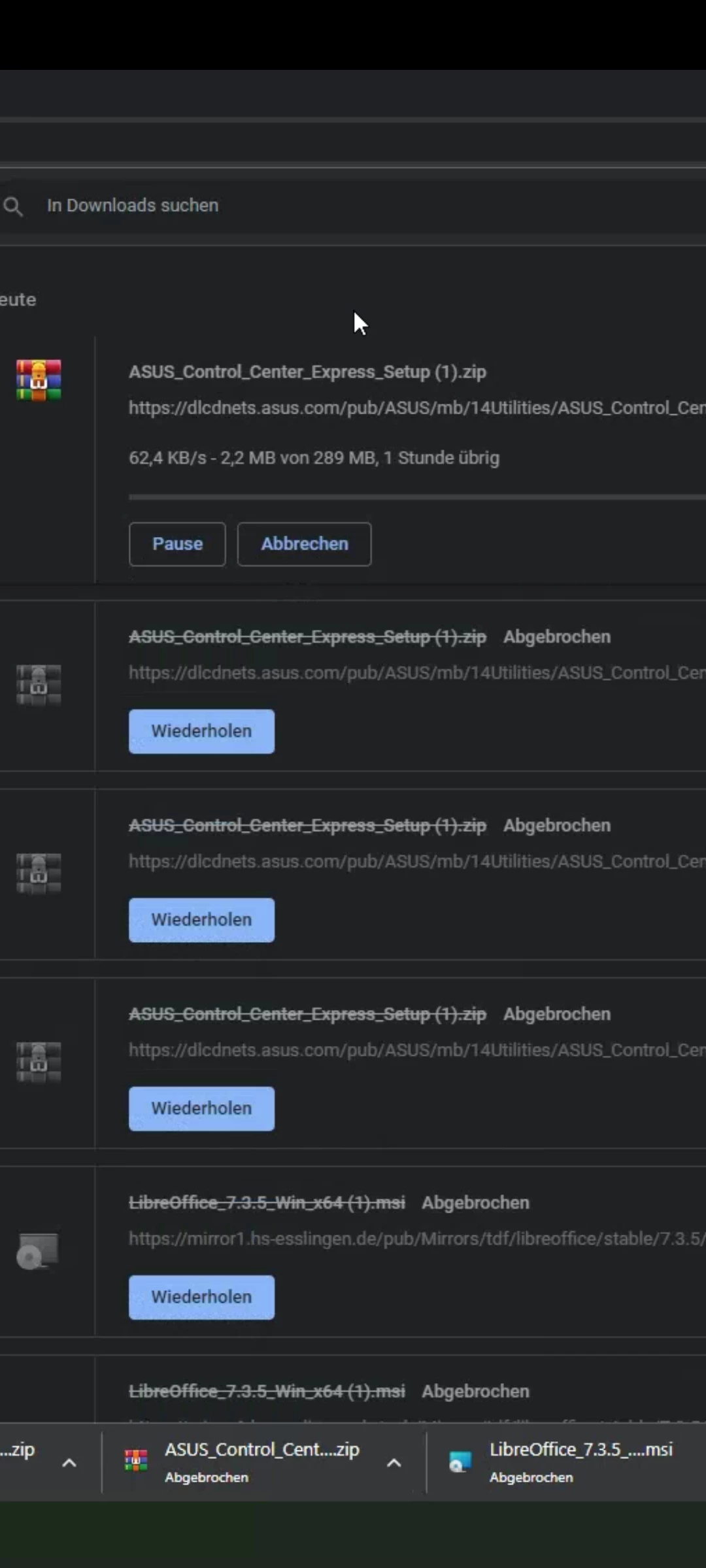
Task: Open the active ASUS_Control_Center_Express_Setup (1).zip file name link
Action: pos(307,372)
